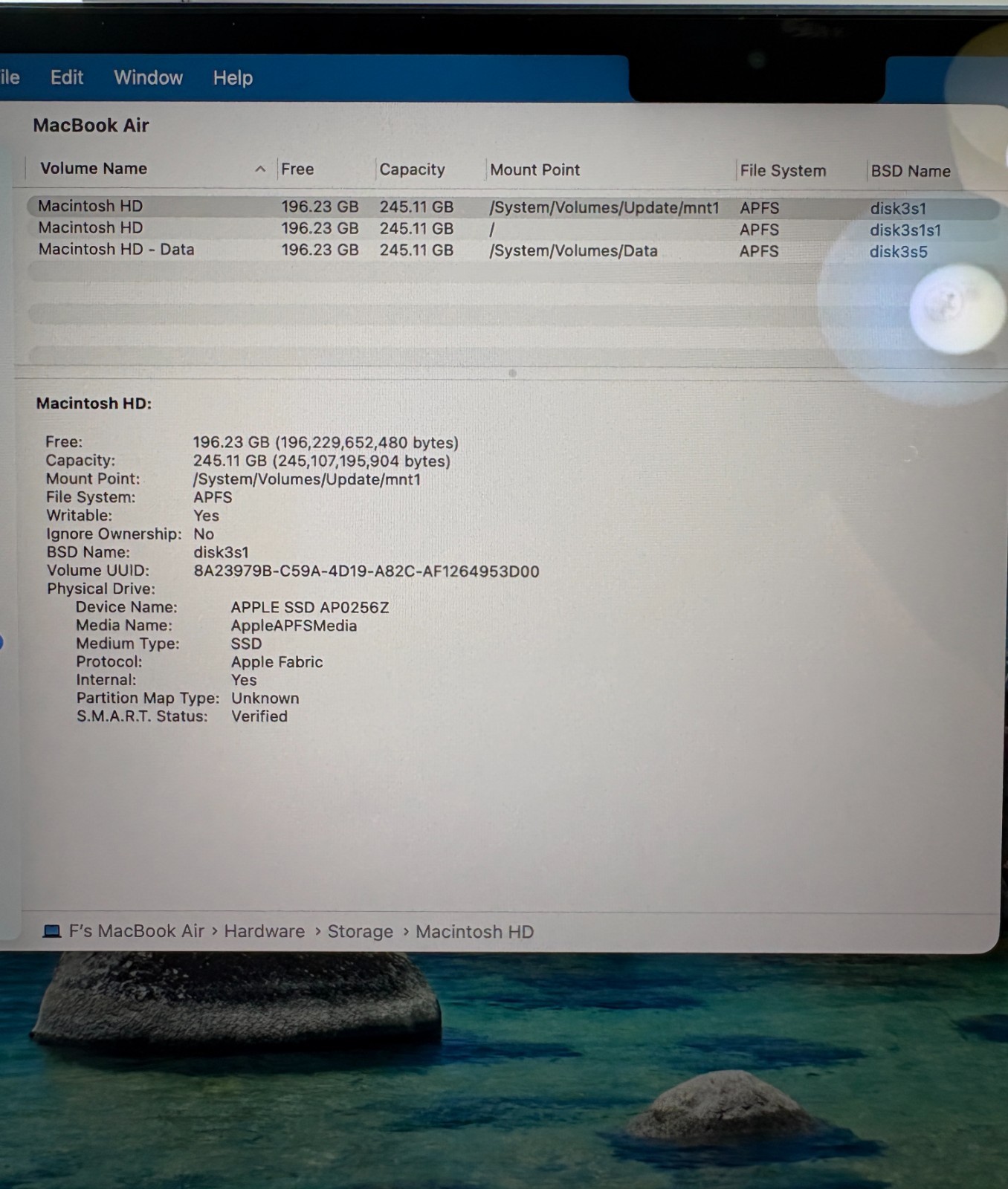This screenshot has width=1008, height=1189.
Task: Open the Help menu
Action: 233,78
